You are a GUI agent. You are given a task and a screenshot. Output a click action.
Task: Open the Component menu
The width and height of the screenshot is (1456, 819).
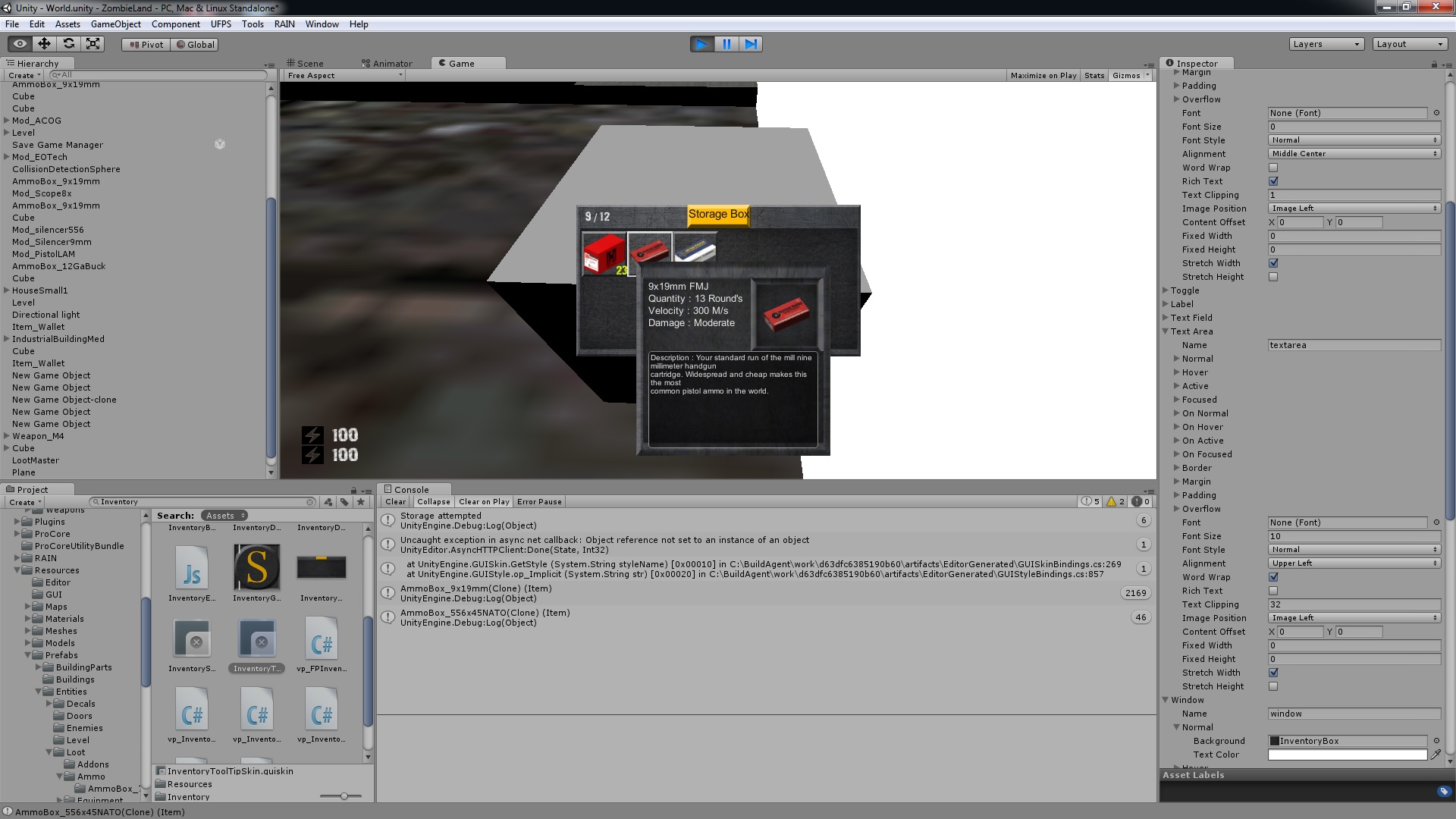coord(176,24)
